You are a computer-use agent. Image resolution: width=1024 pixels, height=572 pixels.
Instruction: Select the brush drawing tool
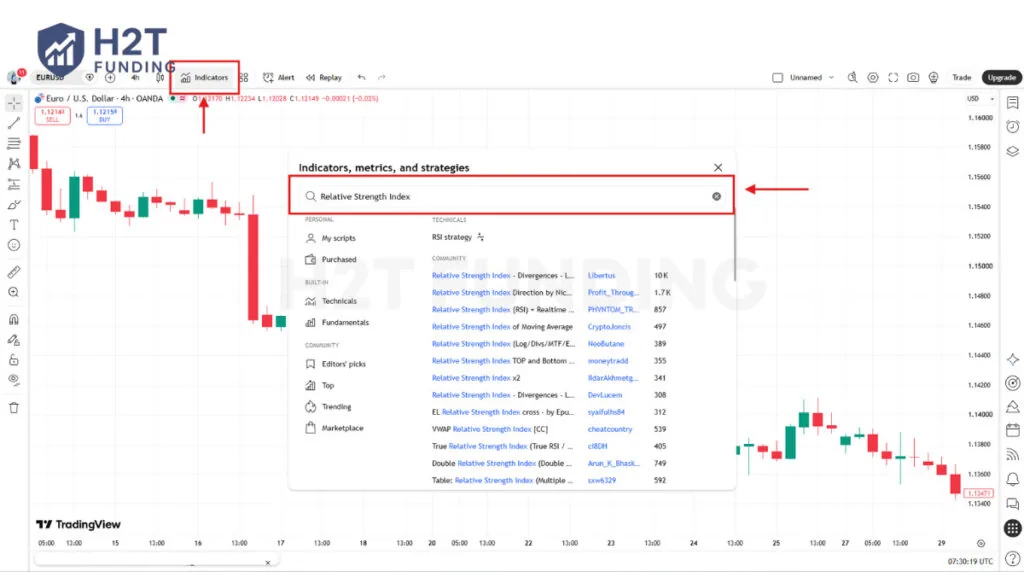[14, 205]
